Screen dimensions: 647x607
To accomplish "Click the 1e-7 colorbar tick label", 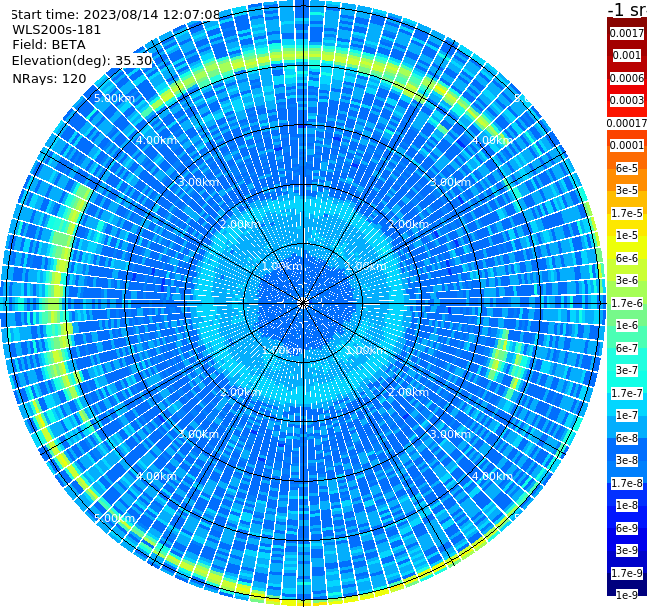I will [627, 415].
